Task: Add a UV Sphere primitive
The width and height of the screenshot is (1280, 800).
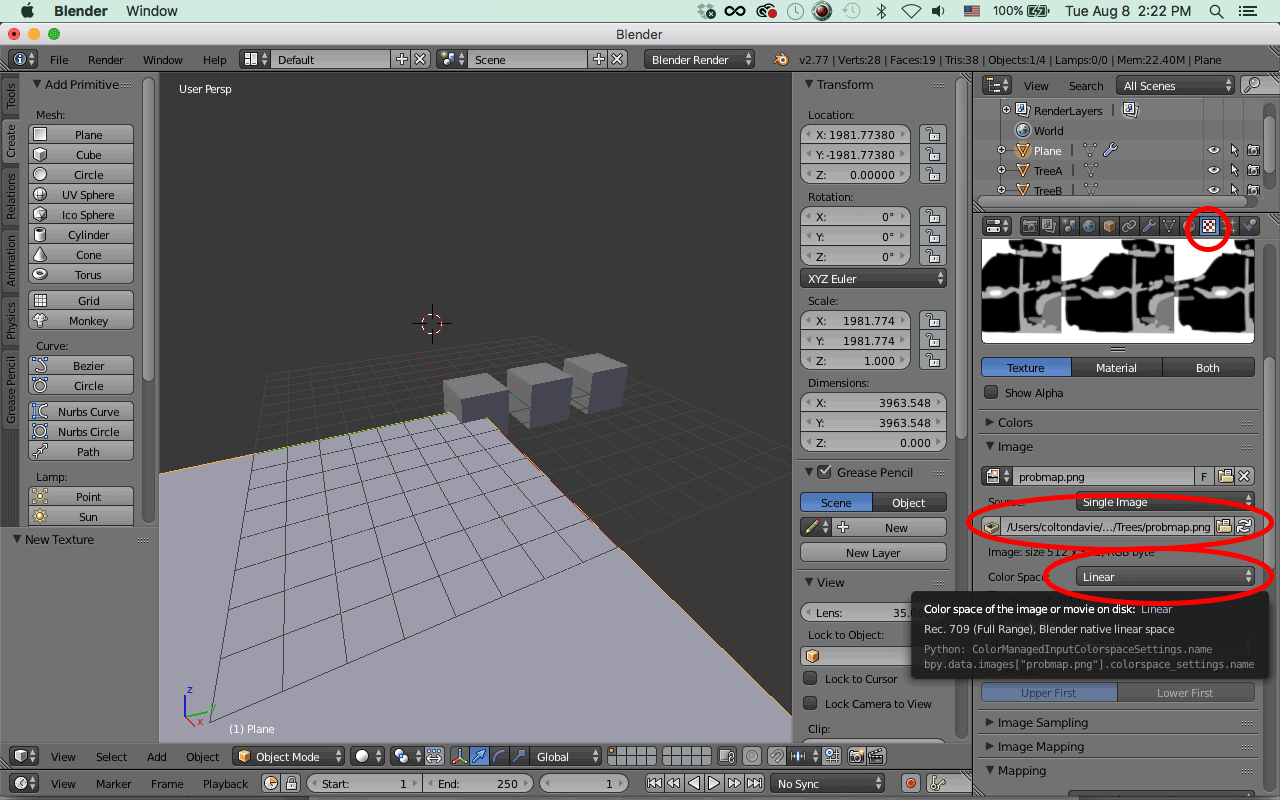Action: pyautogui.click(x=82, y=195)
